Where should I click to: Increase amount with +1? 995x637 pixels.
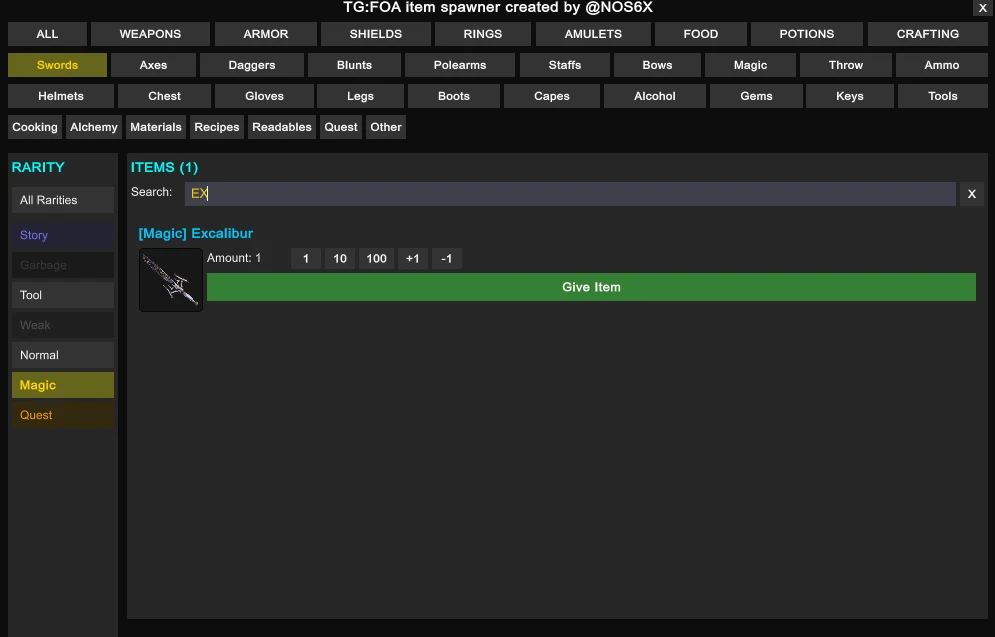[412, 259]
